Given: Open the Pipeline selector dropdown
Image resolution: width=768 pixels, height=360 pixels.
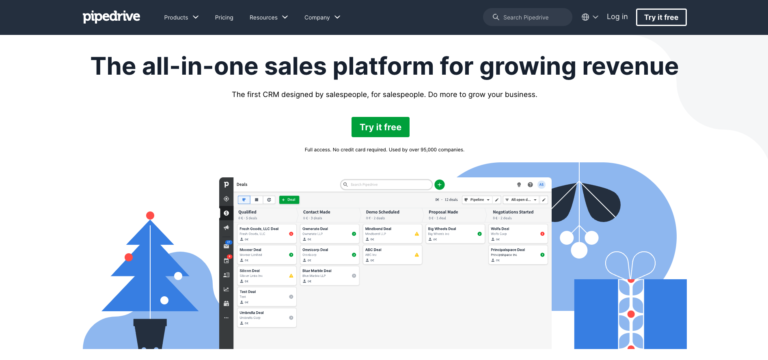Looking at the screenshot, I should pos(477,200).
